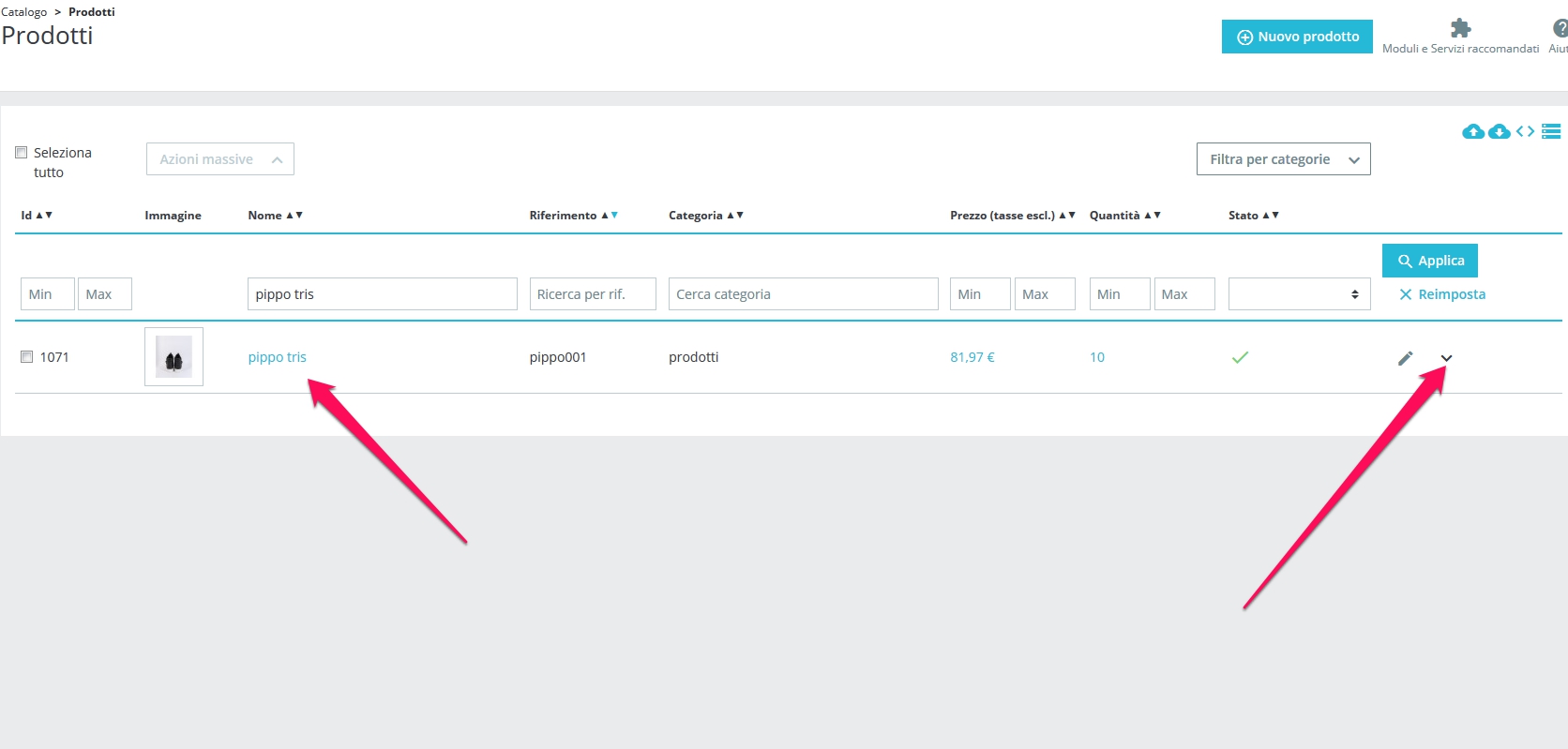Screen dimensions: 1568x749
Task: Focus Quantità Min filter field
Action: 1120,294
